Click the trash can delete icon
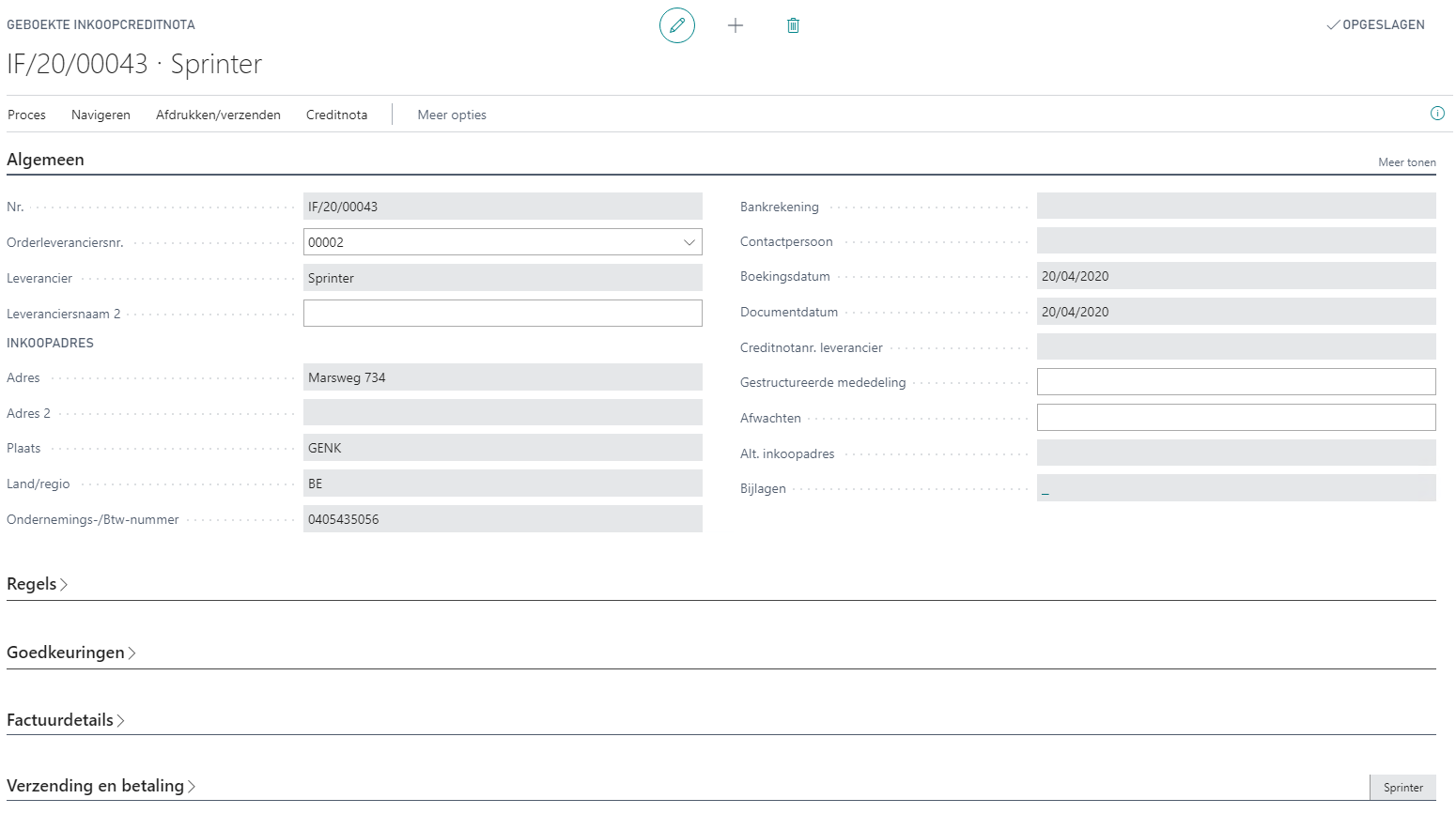Screen dimensions: 1456x814 click(793, 25)
